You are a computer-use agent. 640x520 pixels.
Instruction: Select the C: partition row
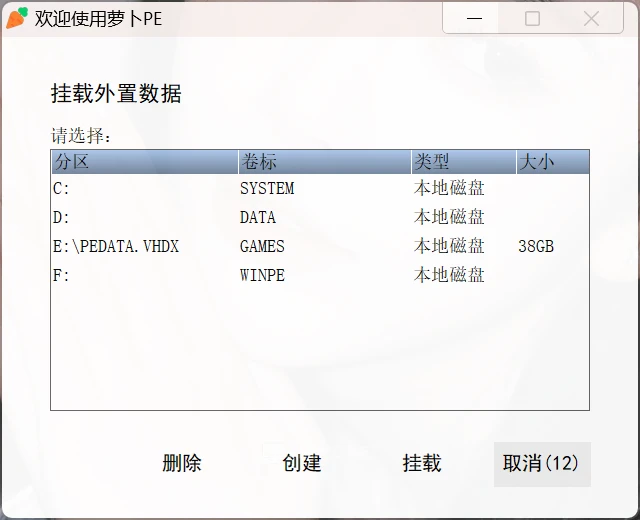[320, 189]
